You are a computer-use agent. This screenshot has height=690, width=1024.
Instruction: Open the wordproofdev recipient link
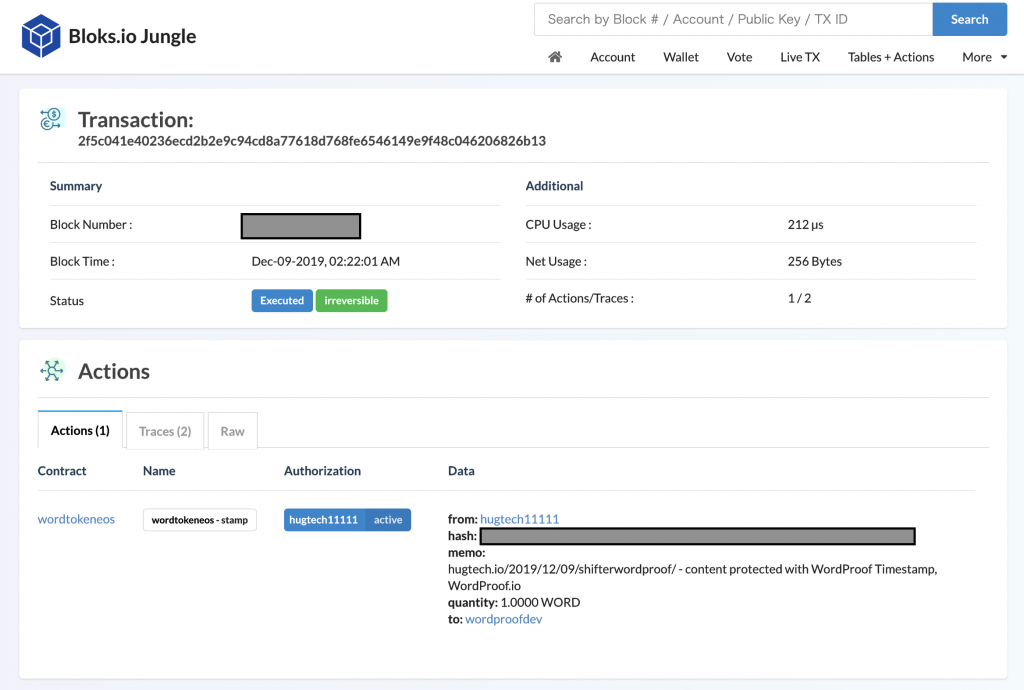pos(504,619)
